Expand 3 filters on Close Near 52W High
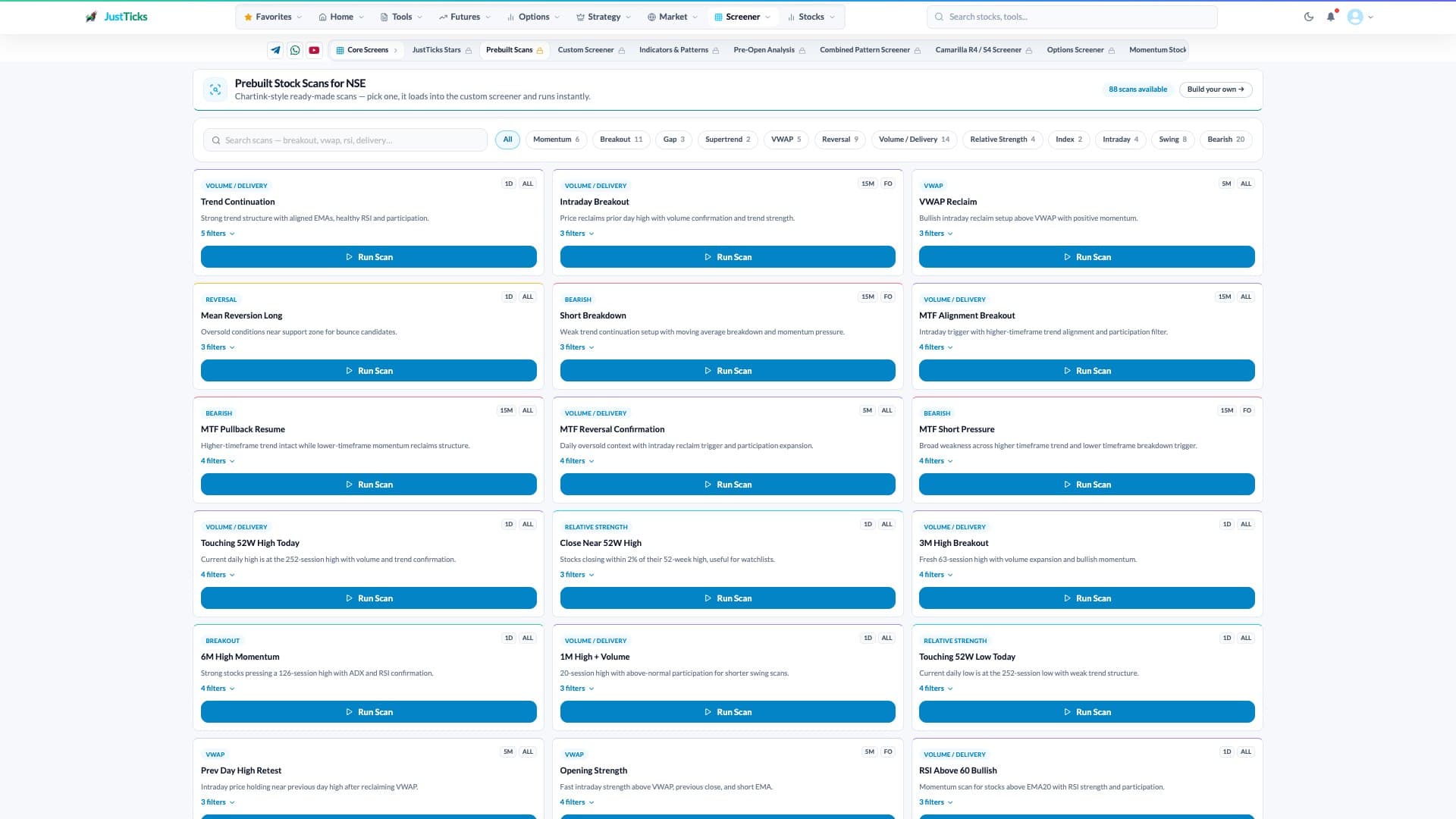Viewport: 1456px width, 819px height. 576,575
